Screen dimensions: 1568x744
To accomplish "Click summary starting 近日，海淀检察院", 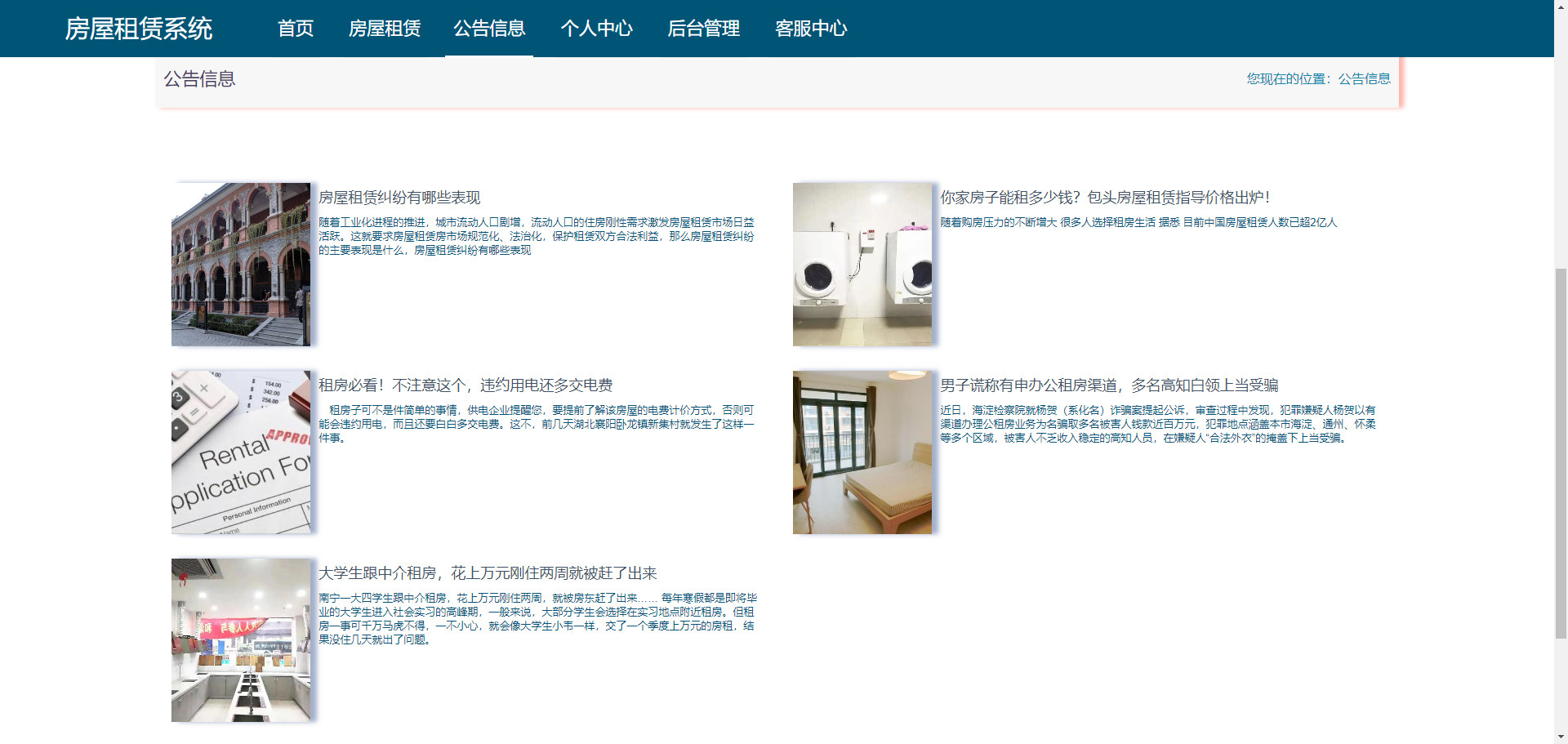I will (1158, 424).
